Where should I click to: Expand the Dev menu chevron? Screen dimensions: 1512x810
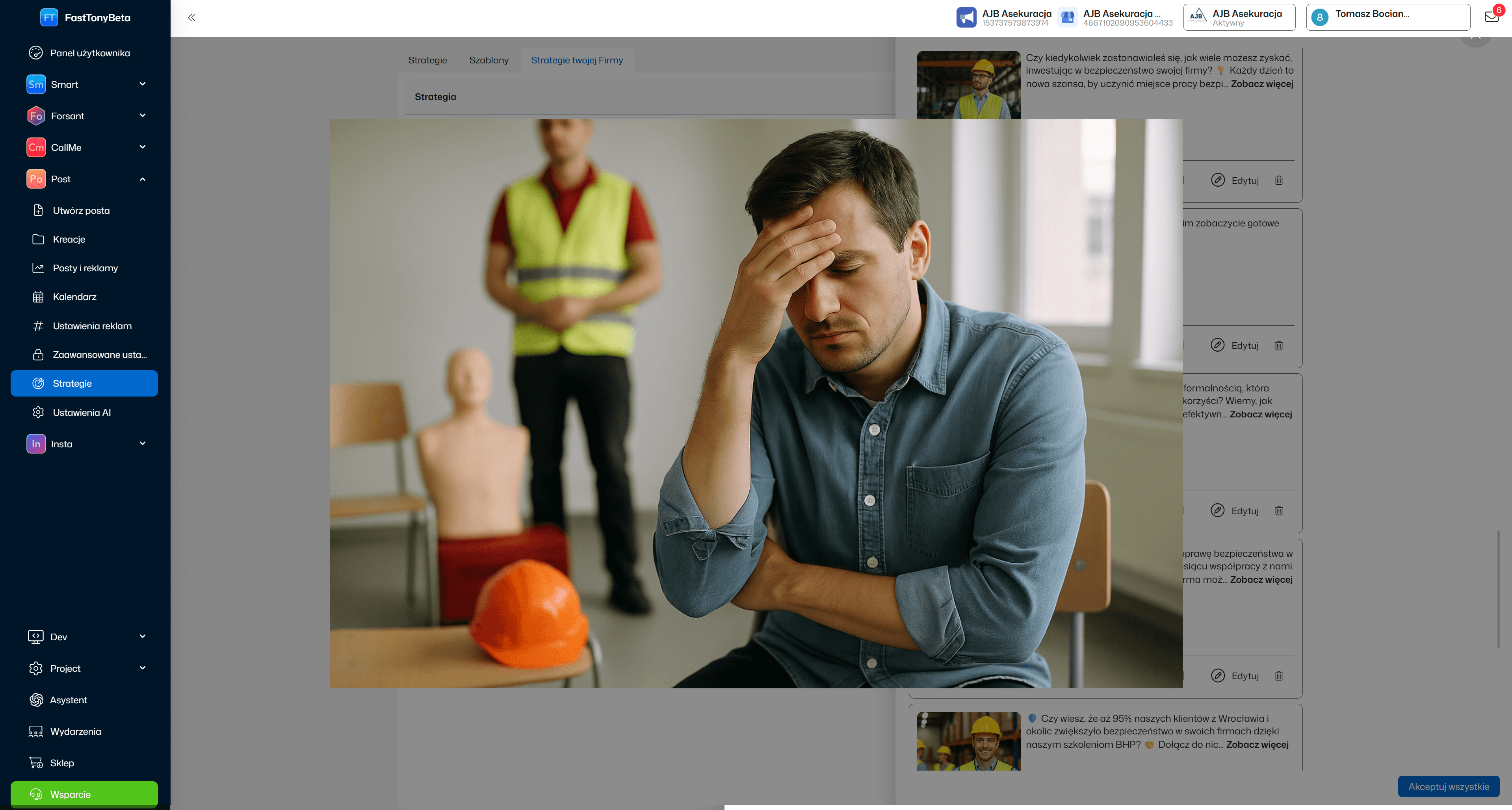pos(142,636)
